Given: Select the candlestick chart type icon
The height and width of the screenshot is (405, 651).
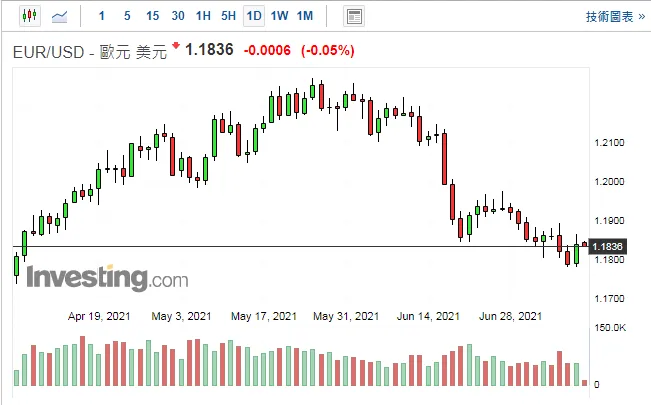Looking at the screenshot, I should (29, 16).
